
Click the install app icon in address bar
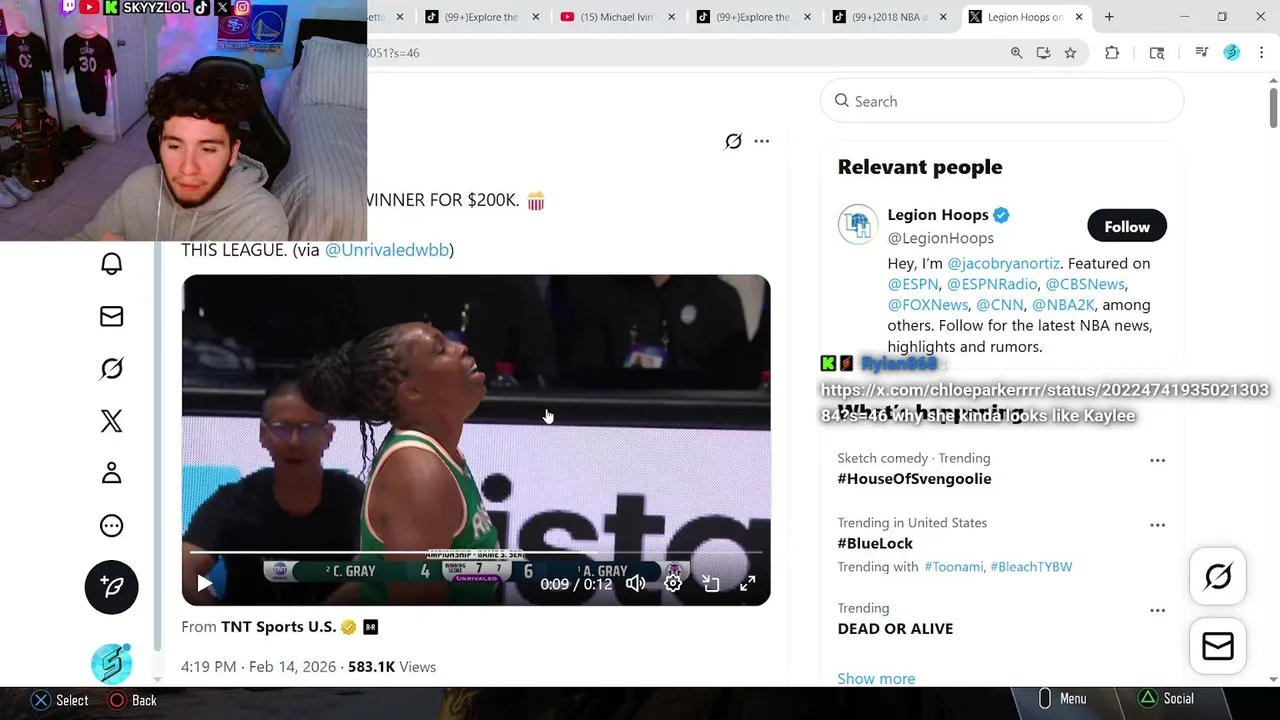coord(1044,53)
